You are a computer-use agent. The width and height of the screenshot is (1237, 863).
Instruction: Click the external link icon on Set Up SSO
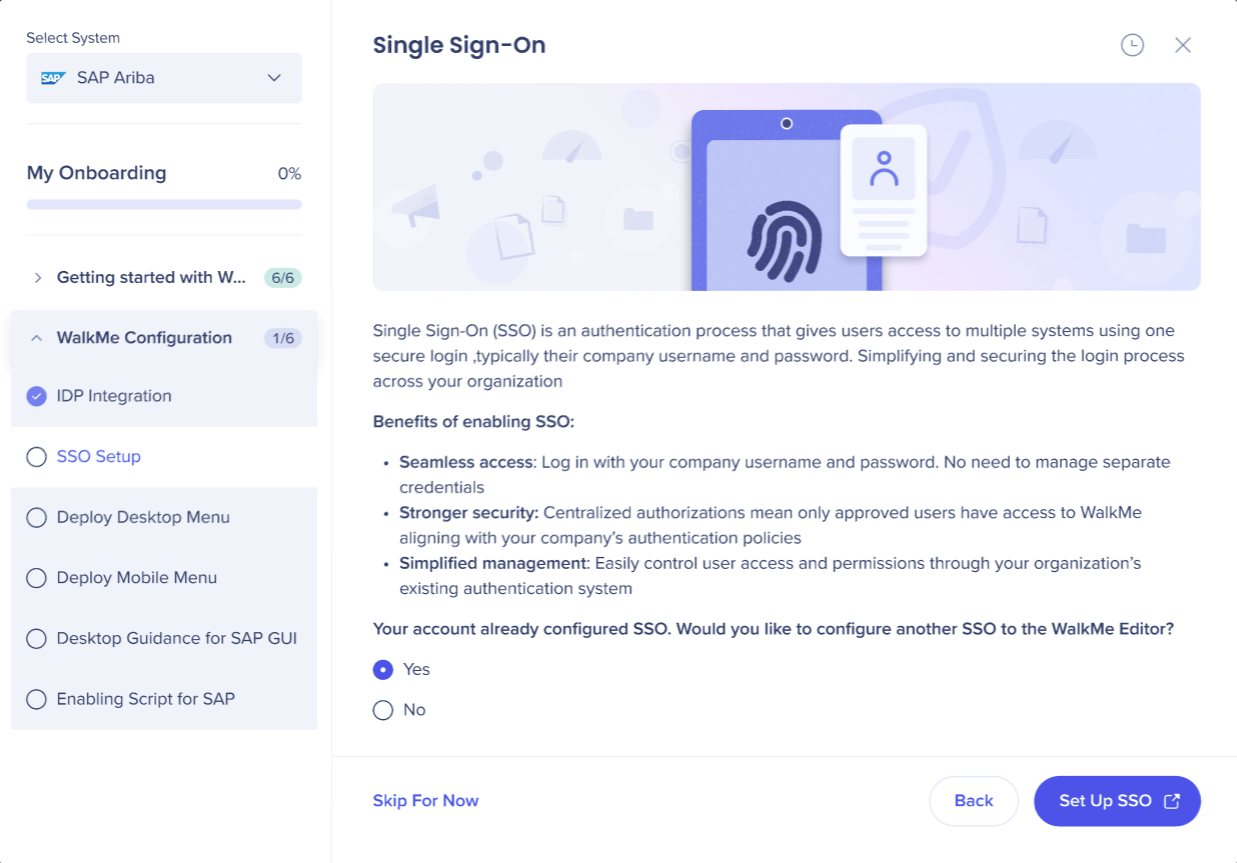[x=1172, y=801]
